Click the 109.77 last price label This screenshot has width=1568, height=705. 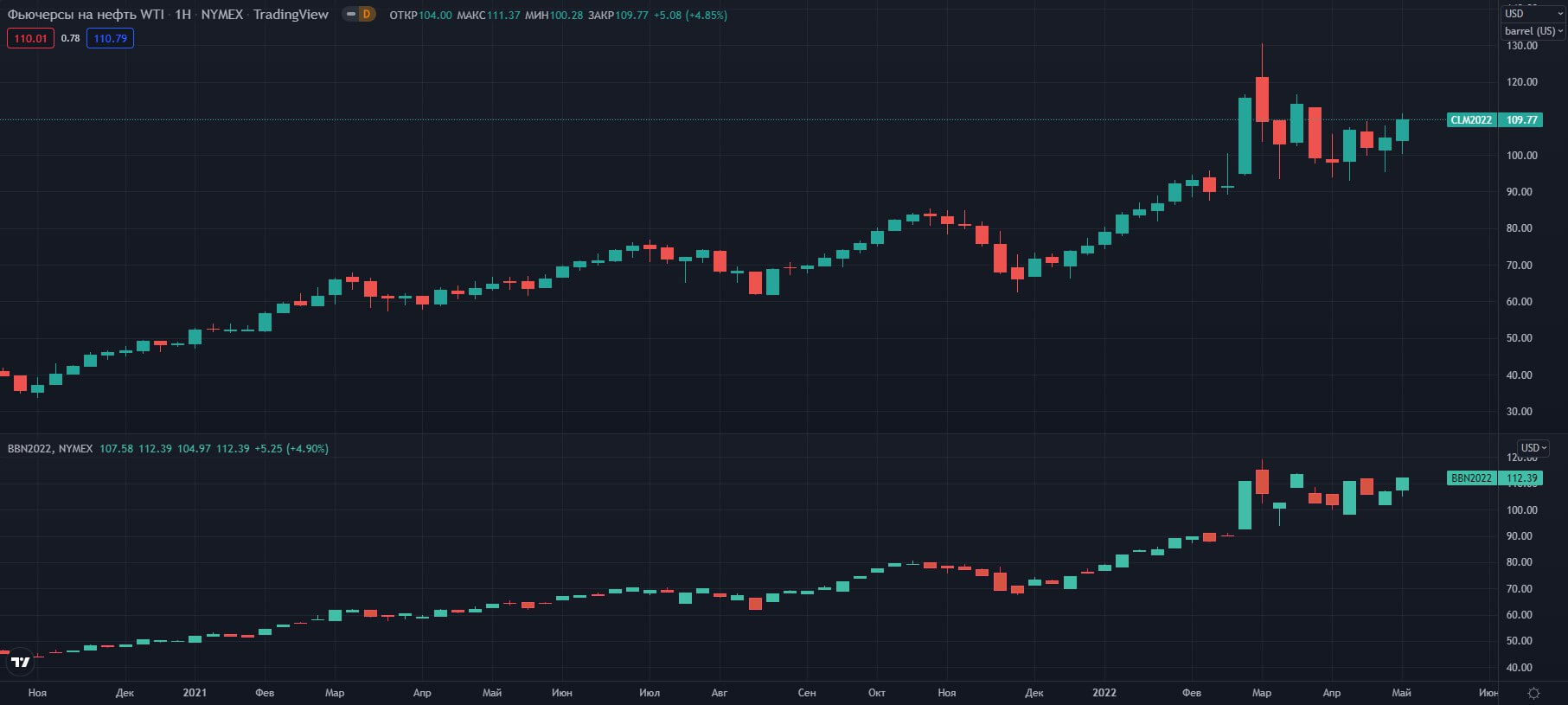click(1521, 119)
